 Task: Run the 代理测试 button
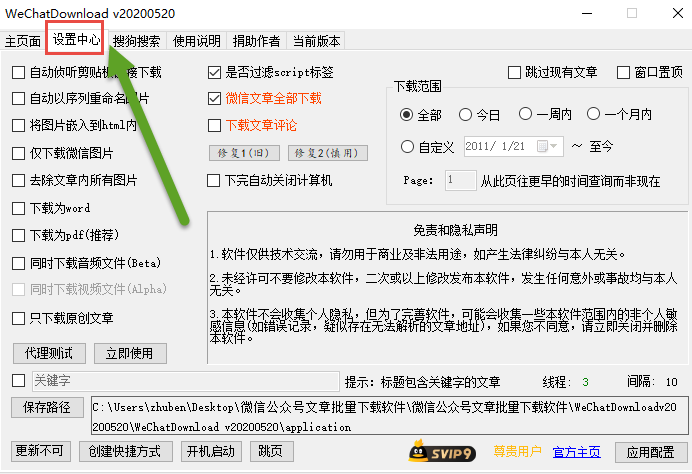tap(49, 353)
